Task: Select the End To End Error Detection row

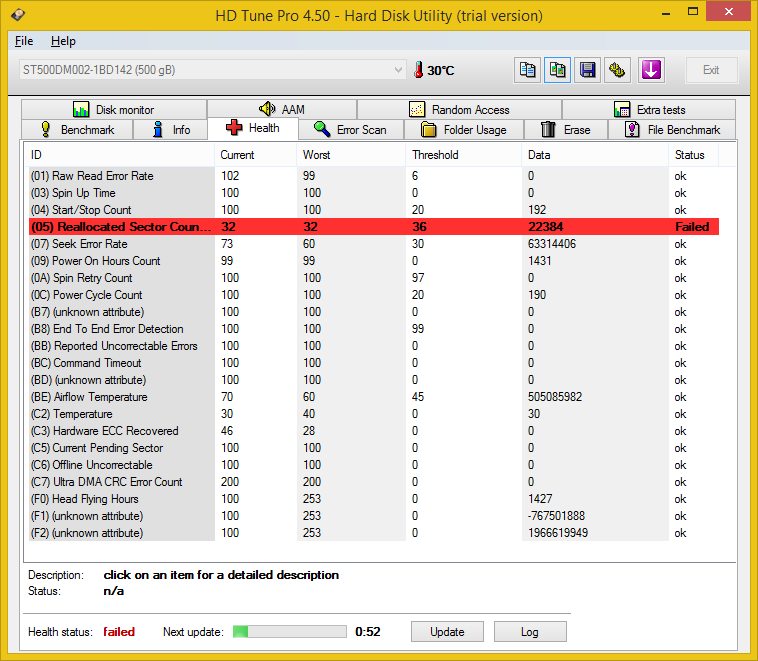Action: tap(374, 329)
